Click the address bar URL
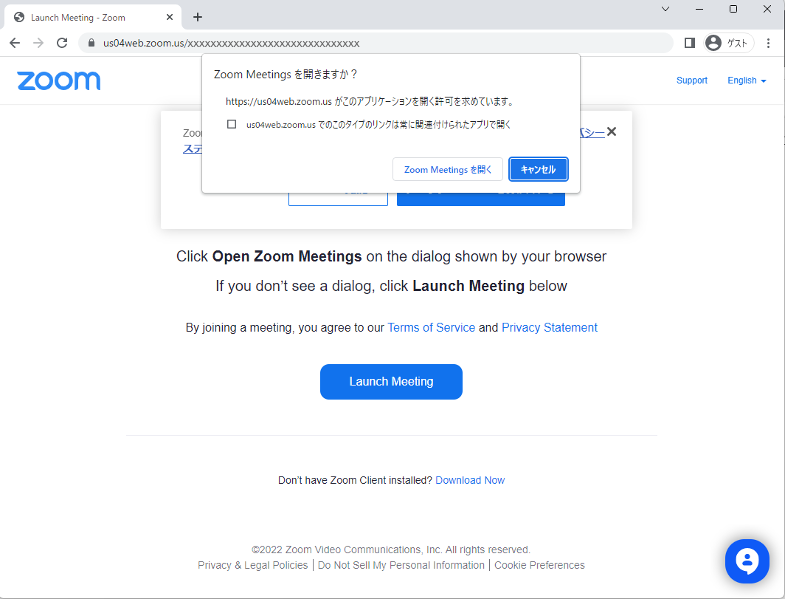Screen dimensions: 785x599 click(231, 43)
